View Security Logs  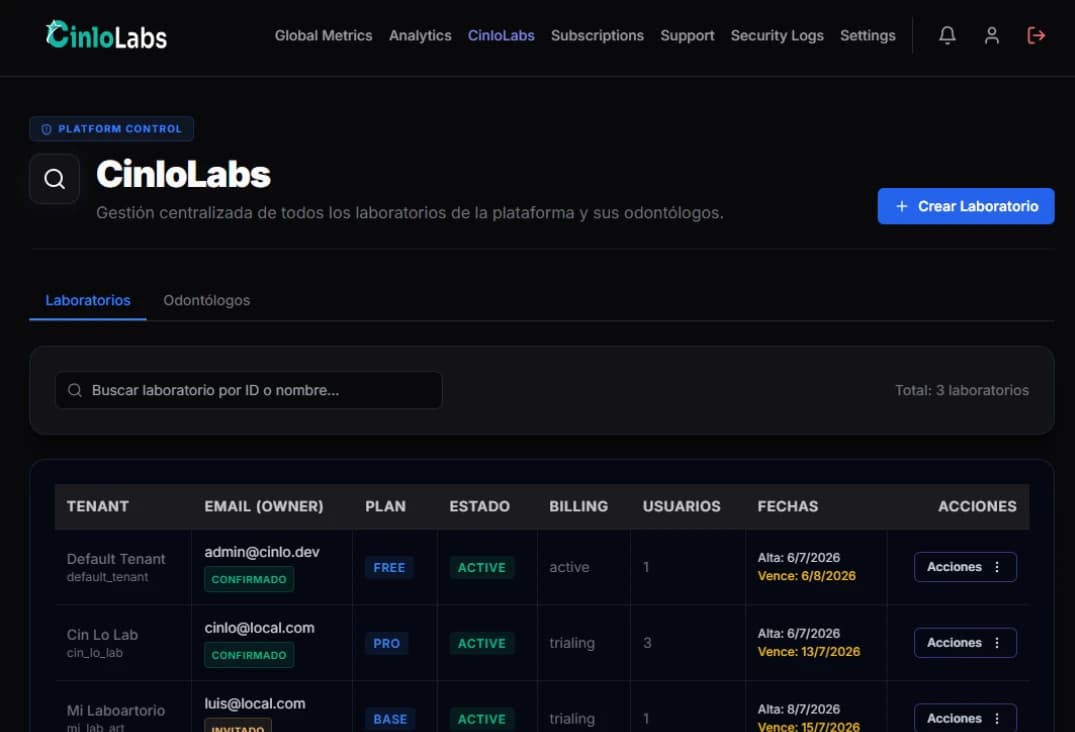(777, 36)
